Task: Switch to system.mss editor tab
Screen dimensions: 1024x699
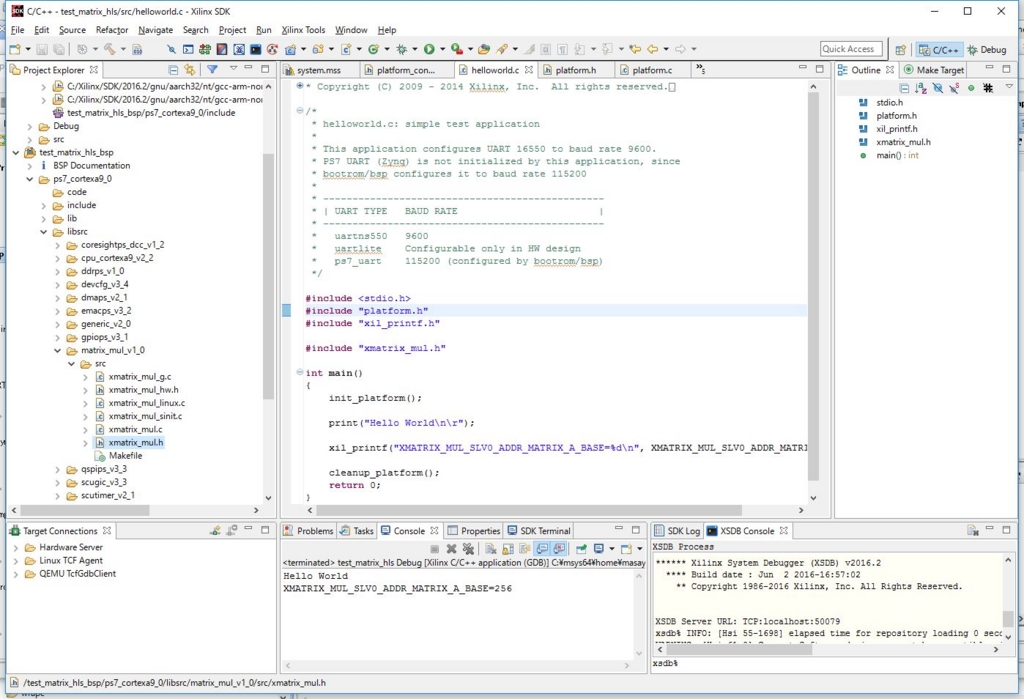Action: pos(319,70)
